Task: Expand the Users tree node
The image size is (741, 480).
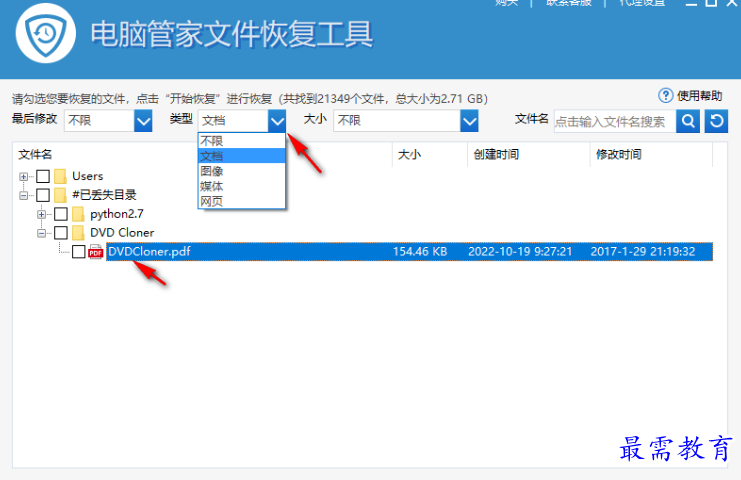Action: point(23,177)
